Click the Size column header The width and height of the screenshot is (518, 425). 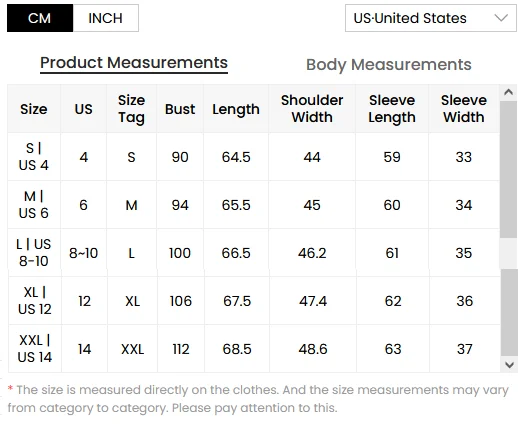(x=34, y=109)
